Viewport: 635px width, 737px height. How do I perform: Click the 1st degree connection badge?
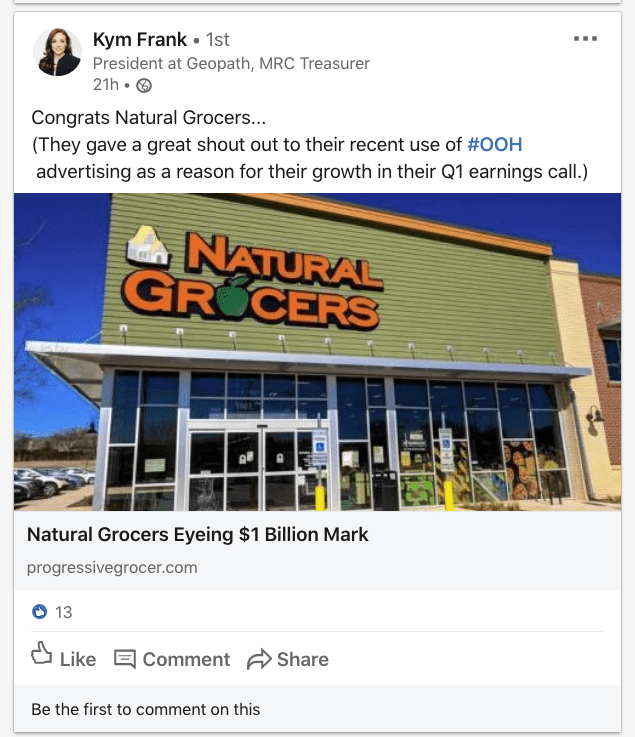point(217,40)
